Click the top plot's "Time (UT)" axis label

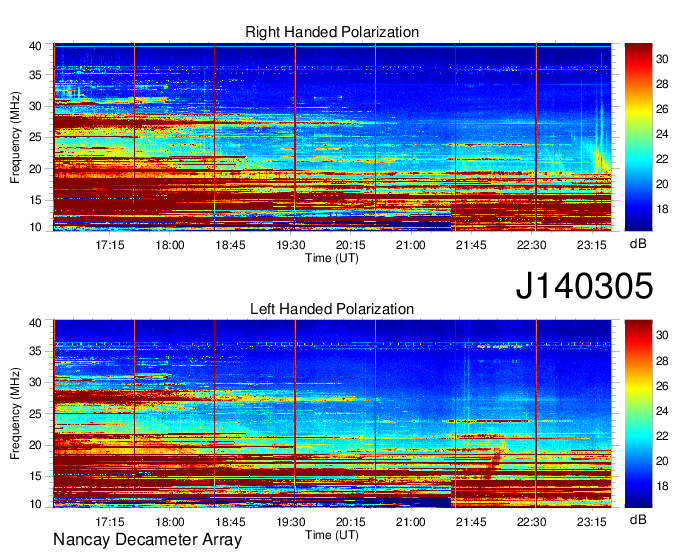(x=332, y=258)
